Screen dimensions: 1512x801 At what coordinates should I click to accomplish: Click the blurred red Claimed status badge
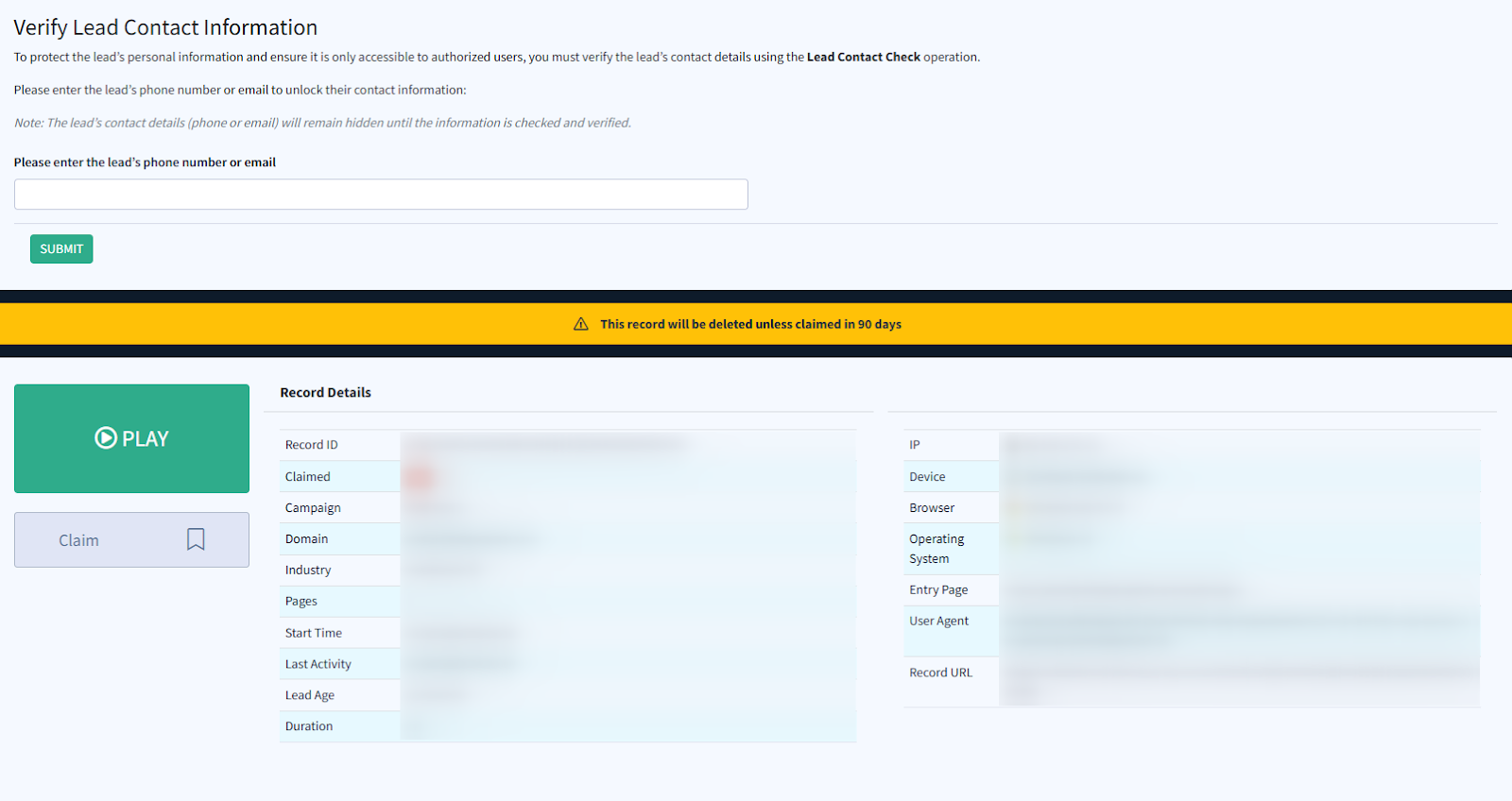pyautogui.click(x=421, y=477)
